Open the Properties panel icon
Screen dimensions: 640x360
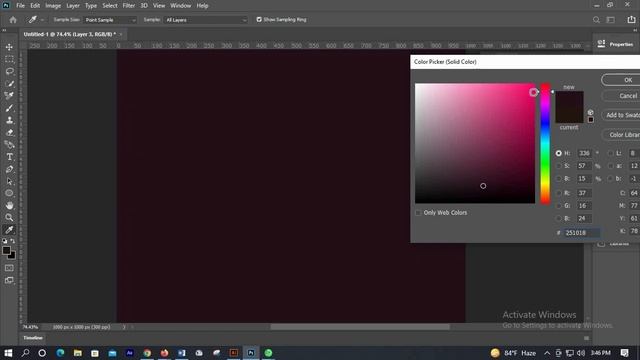[601, 44]
